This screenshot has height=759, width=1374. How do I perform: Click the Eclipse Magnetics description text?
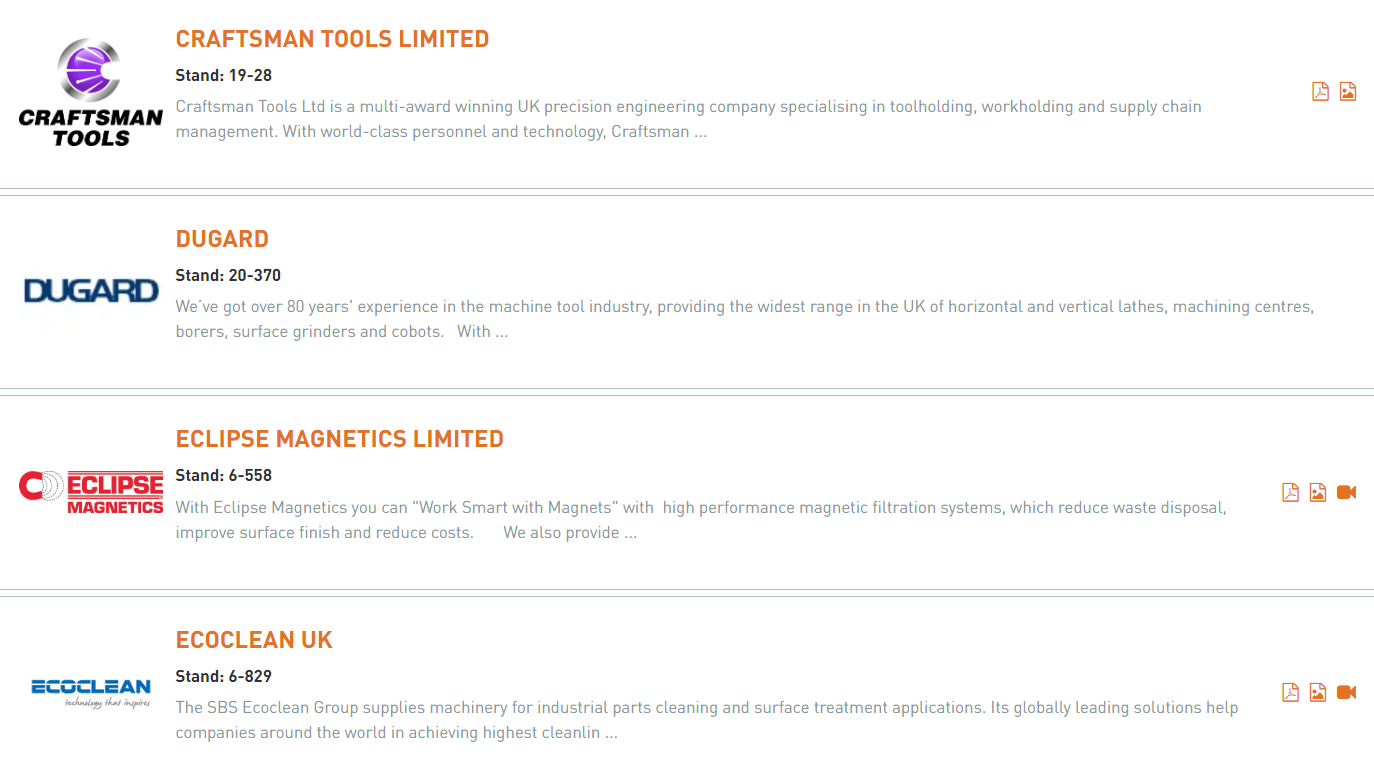click(701, 520)
